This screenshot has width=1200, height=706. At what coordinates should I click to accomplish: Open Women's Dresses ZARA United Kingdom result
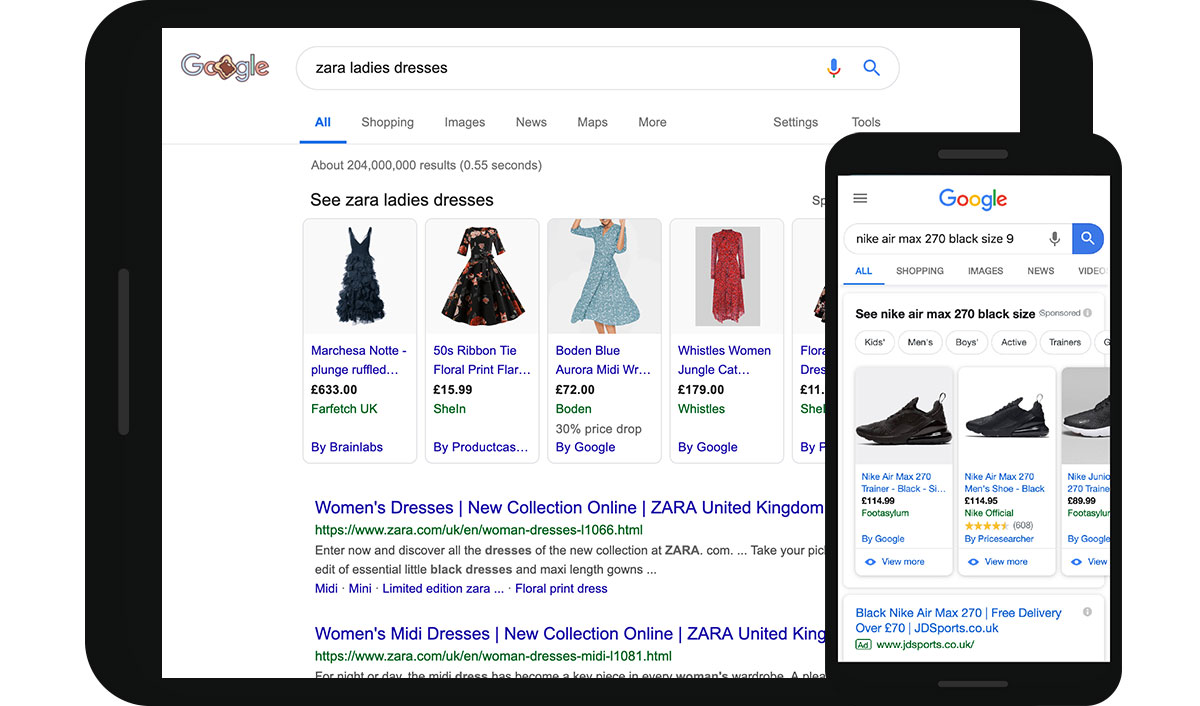[x=568, y=507]
